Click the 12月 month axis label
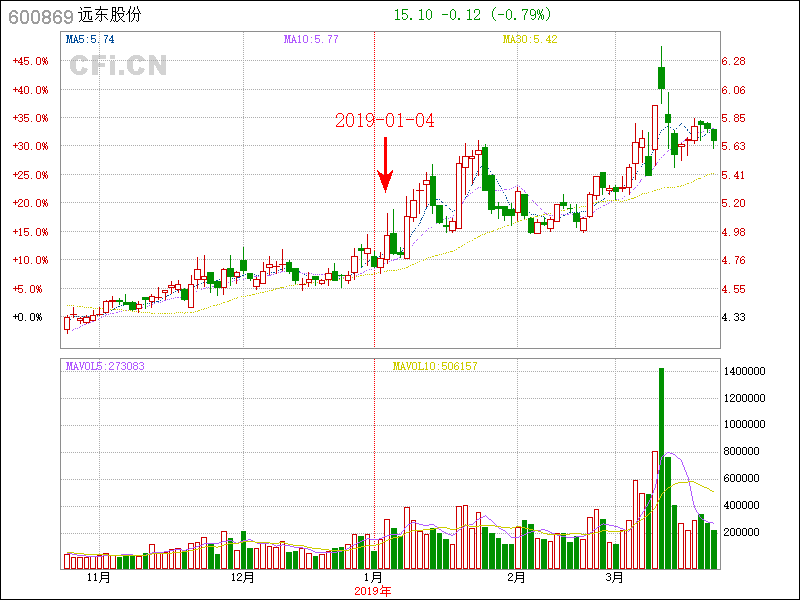This screenshot has width=800, height=600. coord(242,578)
